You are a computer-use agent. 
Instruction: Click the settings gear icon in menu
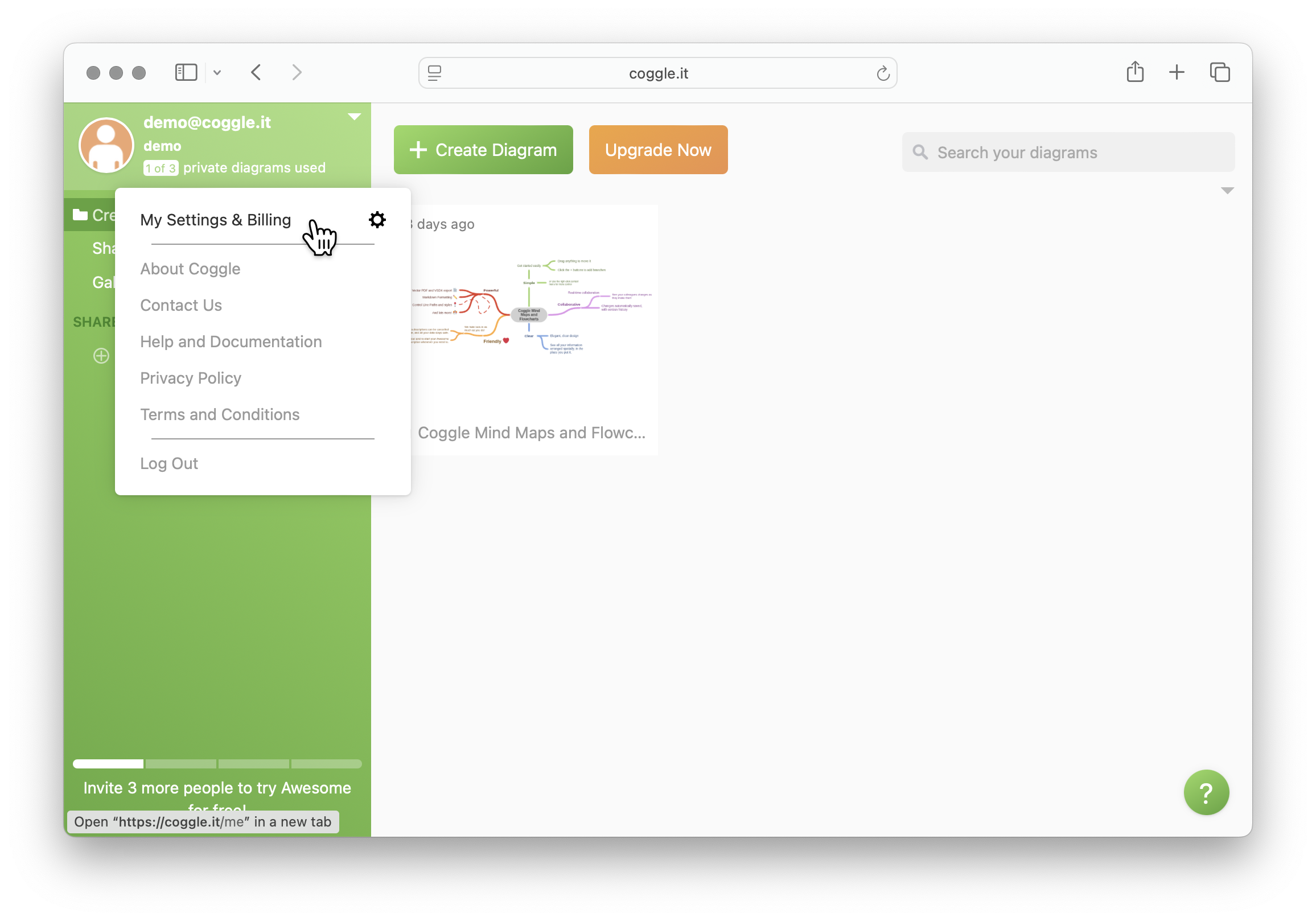(x=377, y=220)
